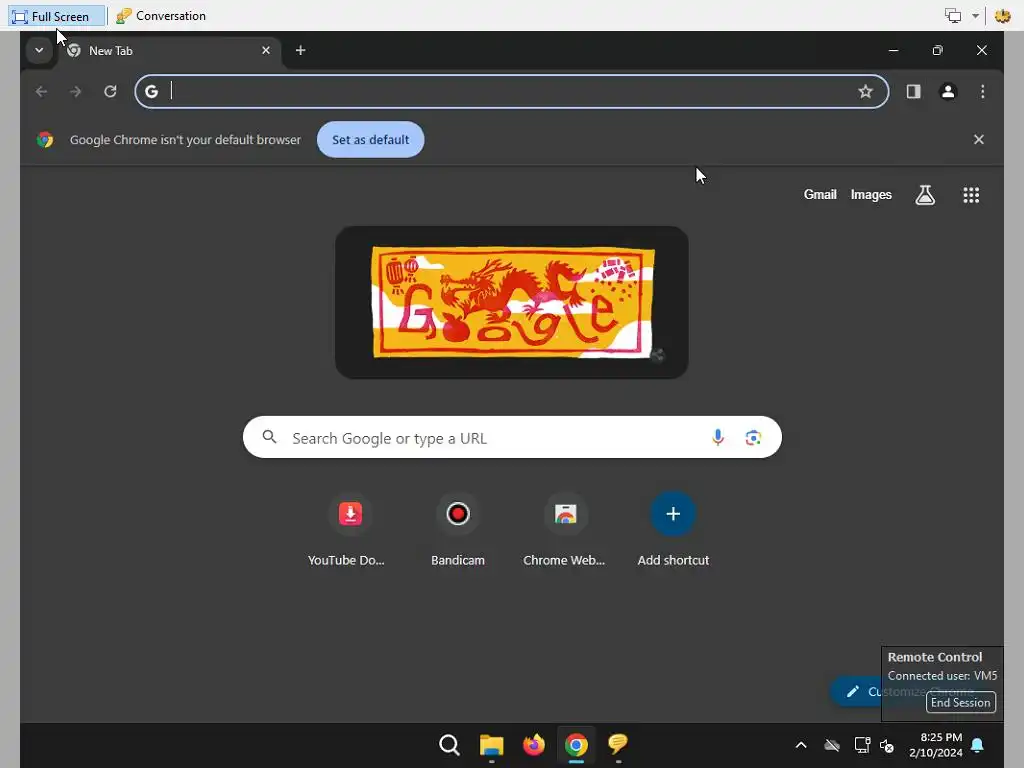The image size is (1024, 768).
Task: Open the Chrome profile menu
Action: point(948,91)
